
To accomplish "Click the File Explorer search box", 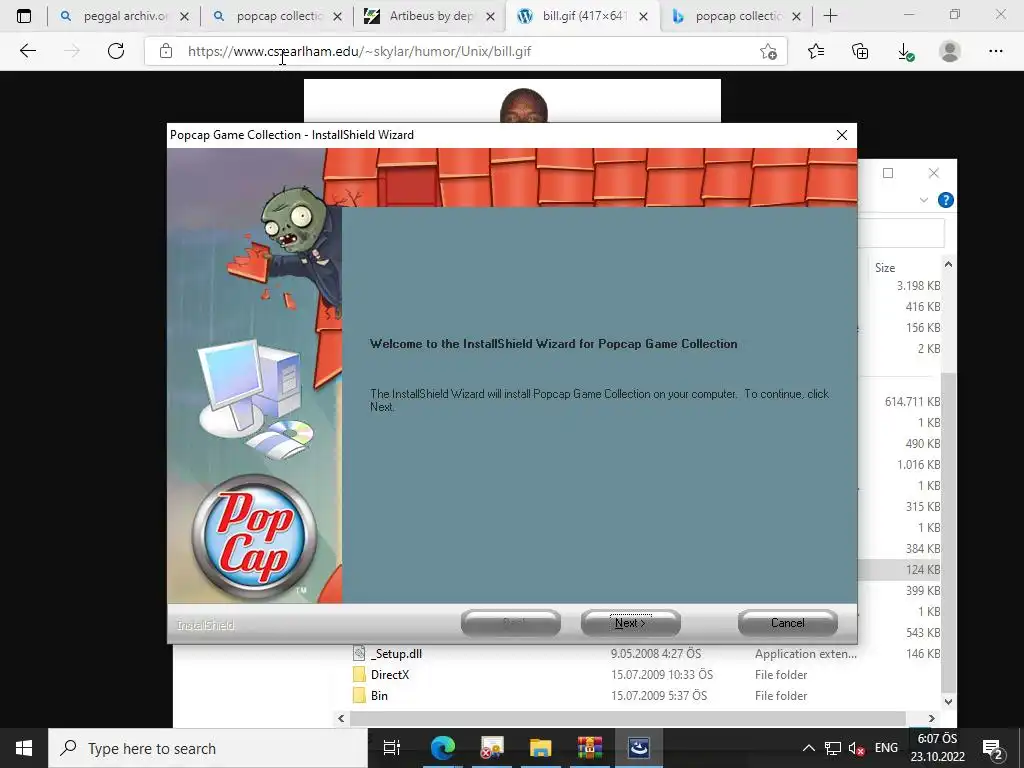I will pyautogui.click(x=901, y=233).
